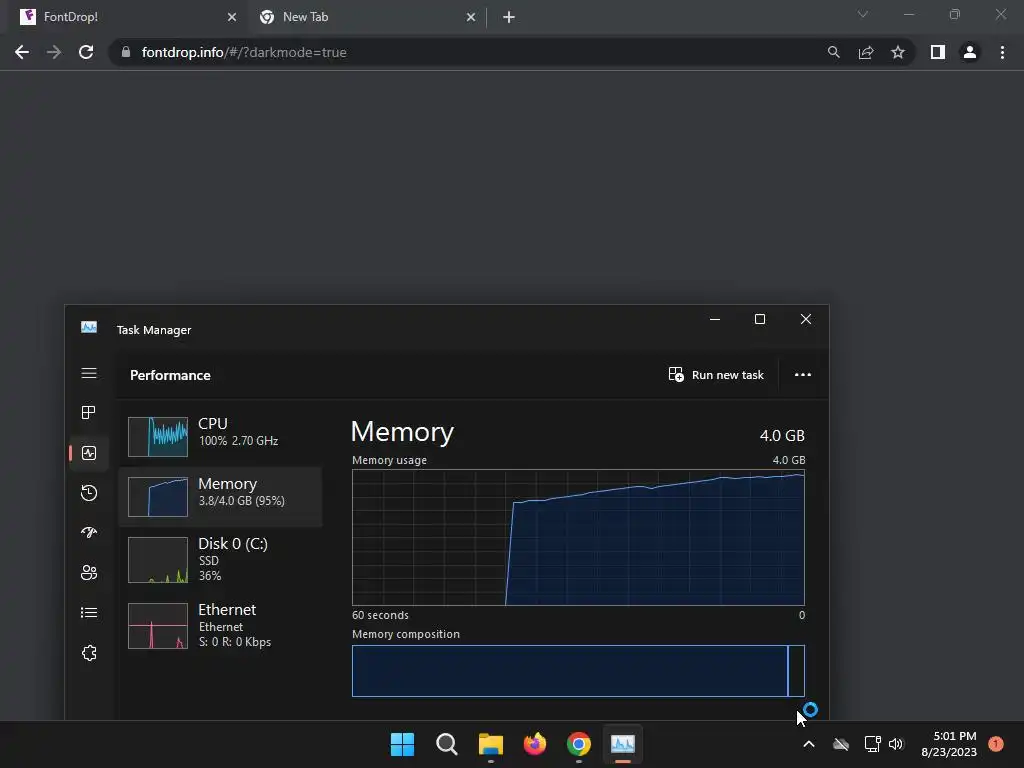Open Details list icon in sidebar
This screenshot has height=768, width=1024.
tap(89, 613)
